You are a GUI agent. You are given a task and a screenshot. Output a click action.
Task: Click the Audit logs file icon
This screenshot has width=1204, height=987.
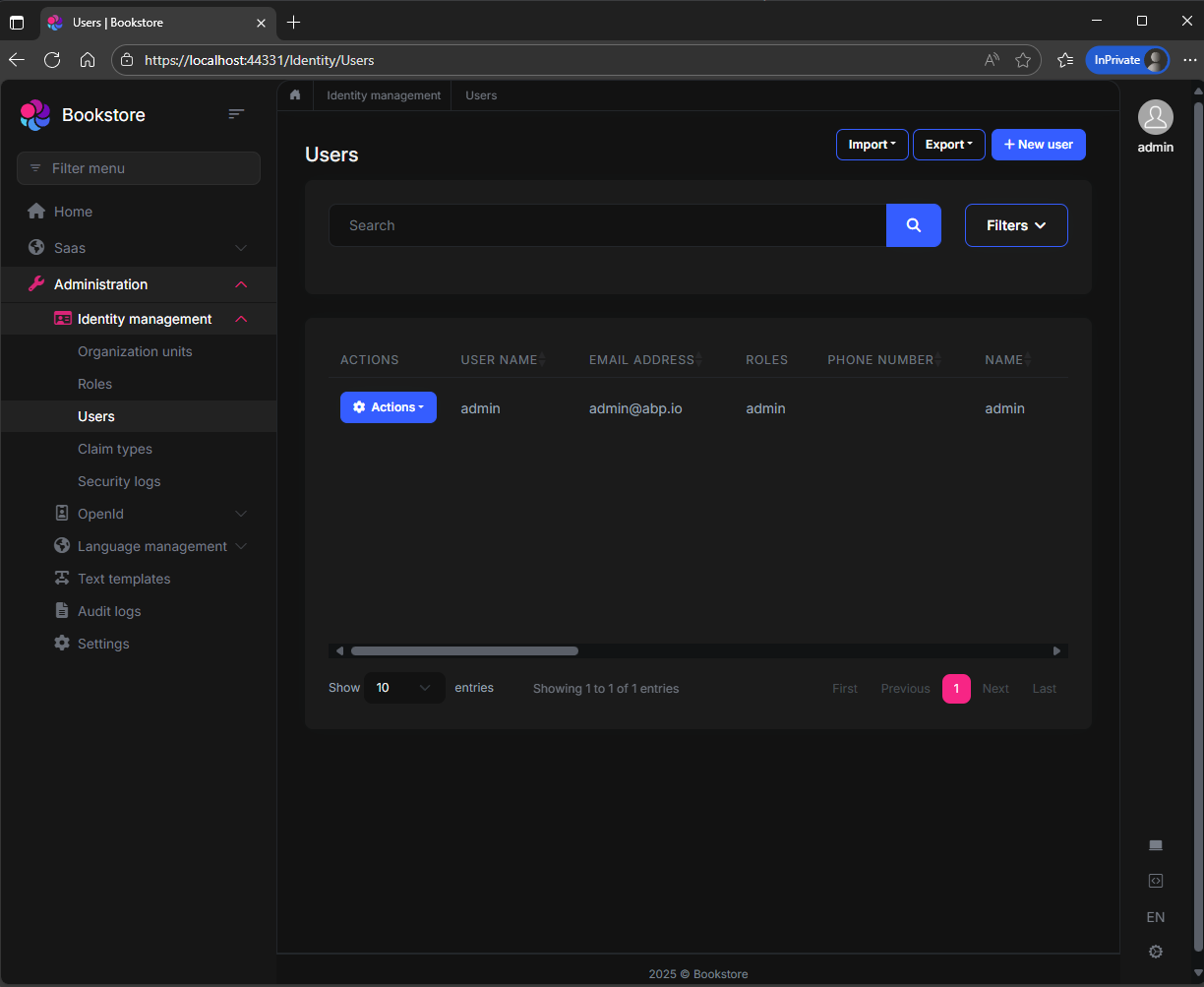[x=62, y=611]
